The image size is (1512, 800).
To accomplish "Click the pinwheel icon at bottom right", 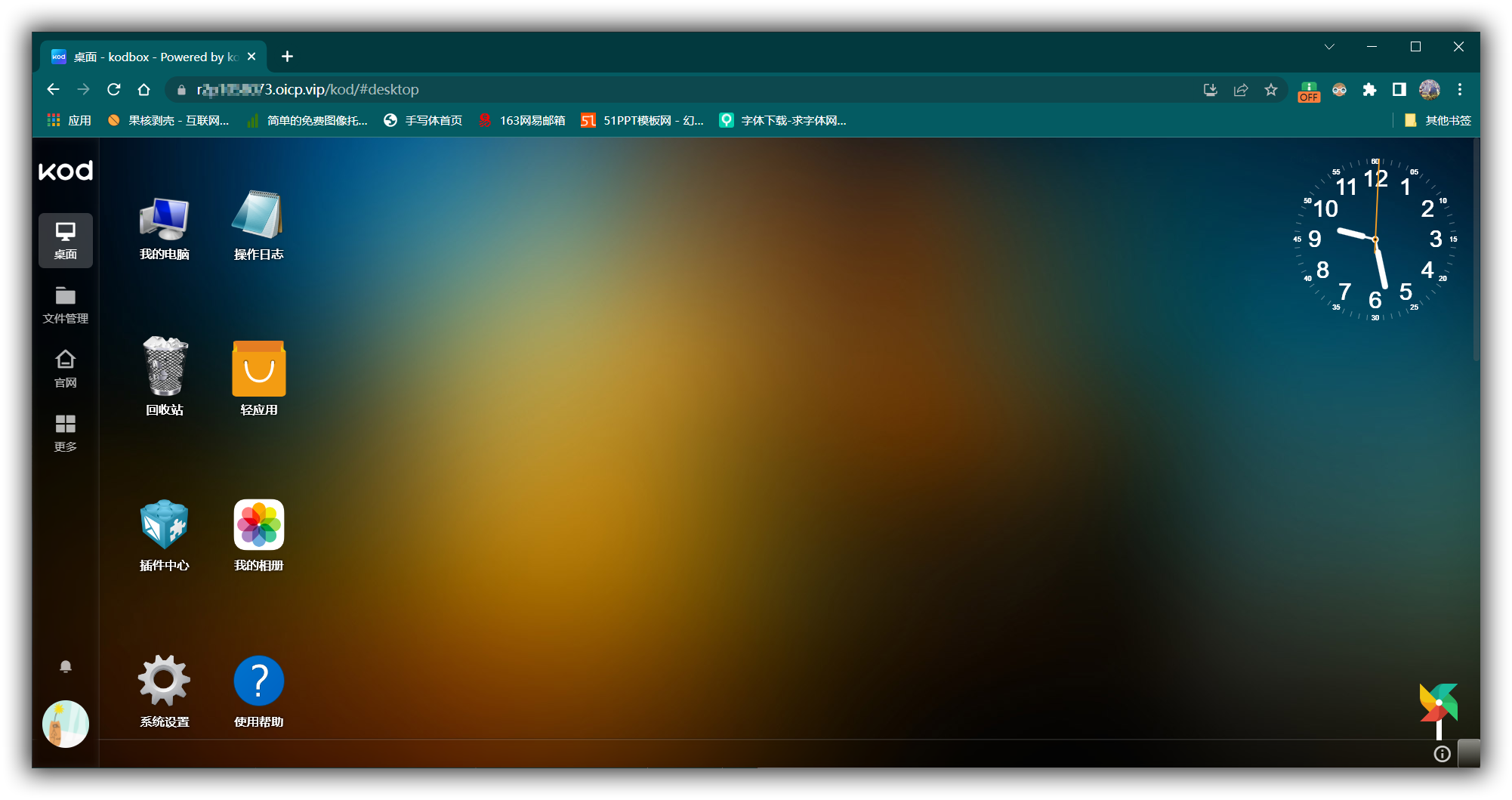I will tap(1439, 710).
